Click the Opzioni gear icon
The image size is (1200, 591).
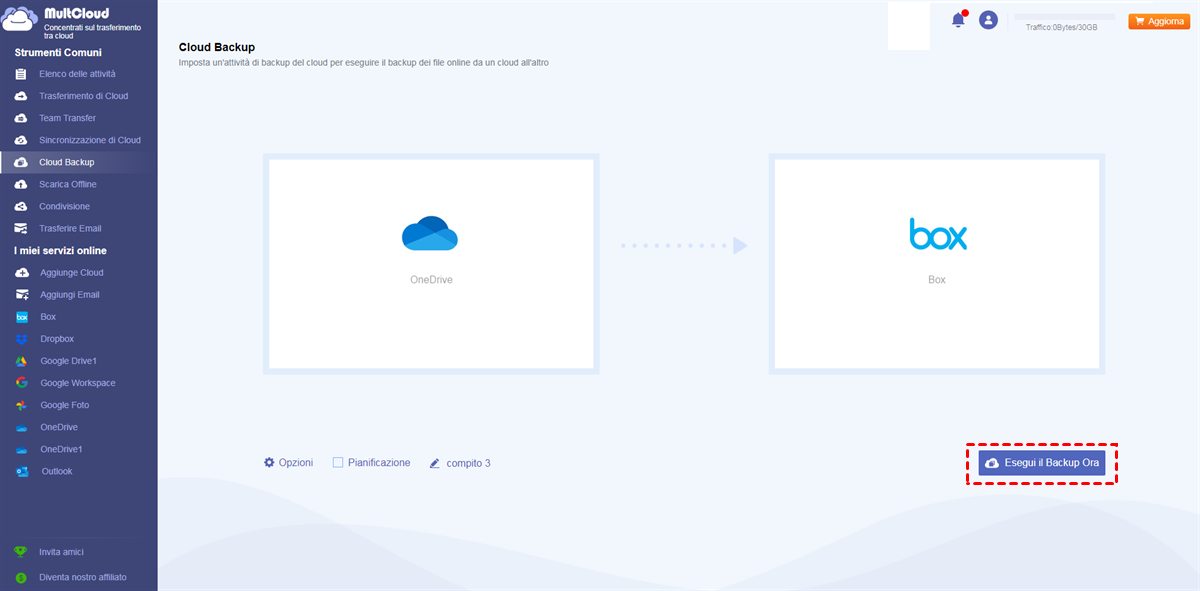[x=269, y=463]
